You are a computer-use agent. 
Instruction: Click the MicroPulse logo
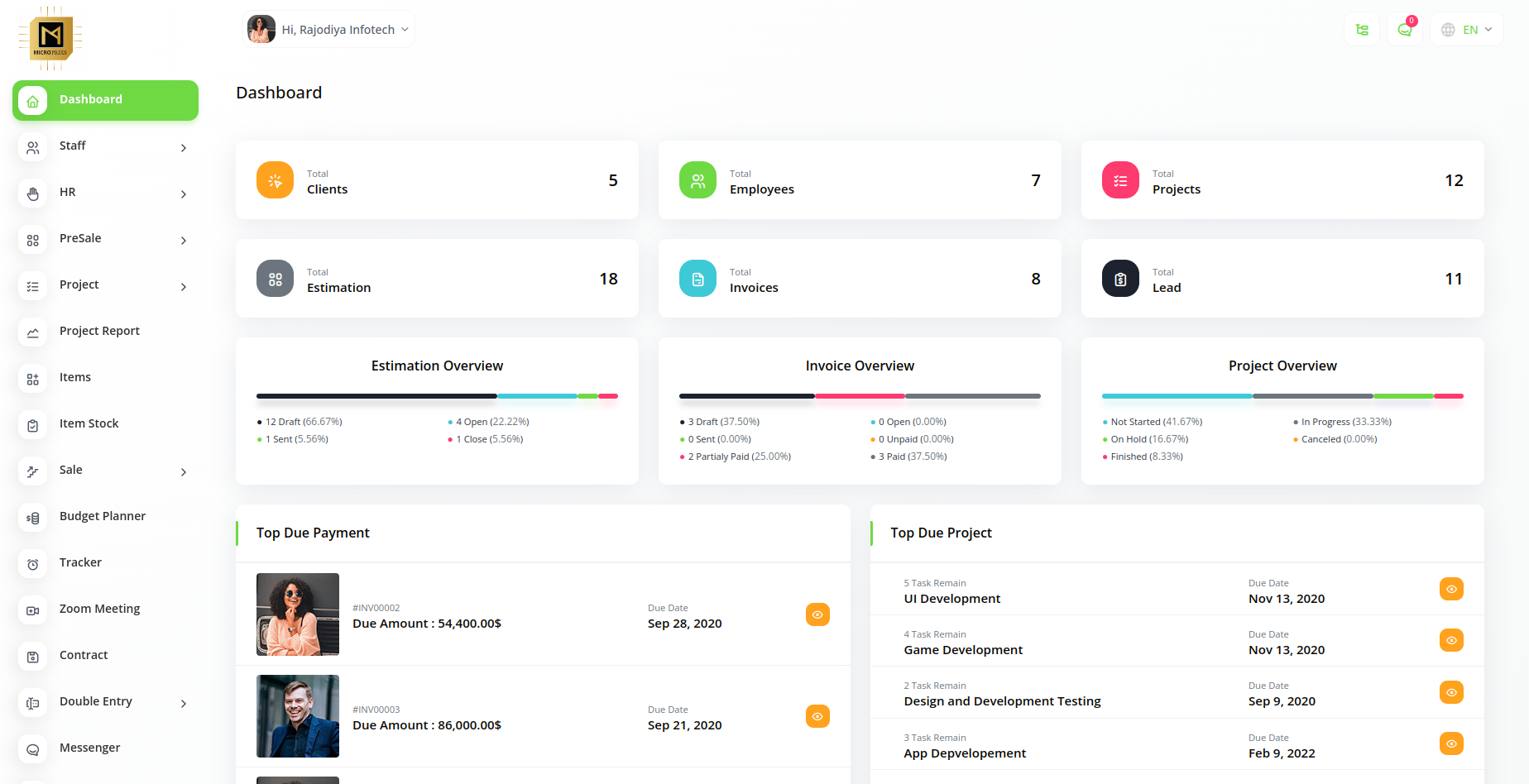(51, 38)
